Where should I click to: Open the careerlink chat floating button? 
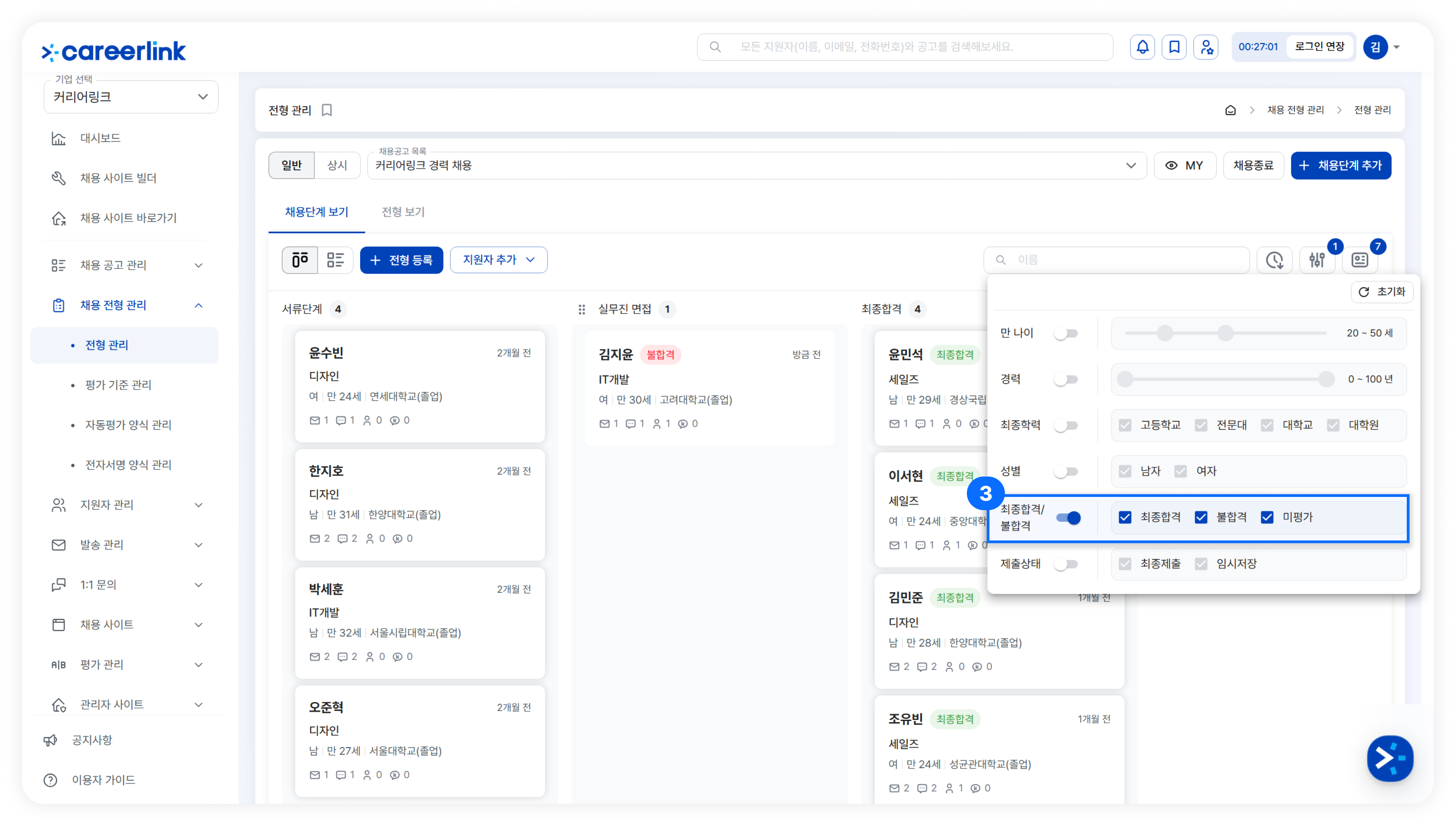[1389, 758]
